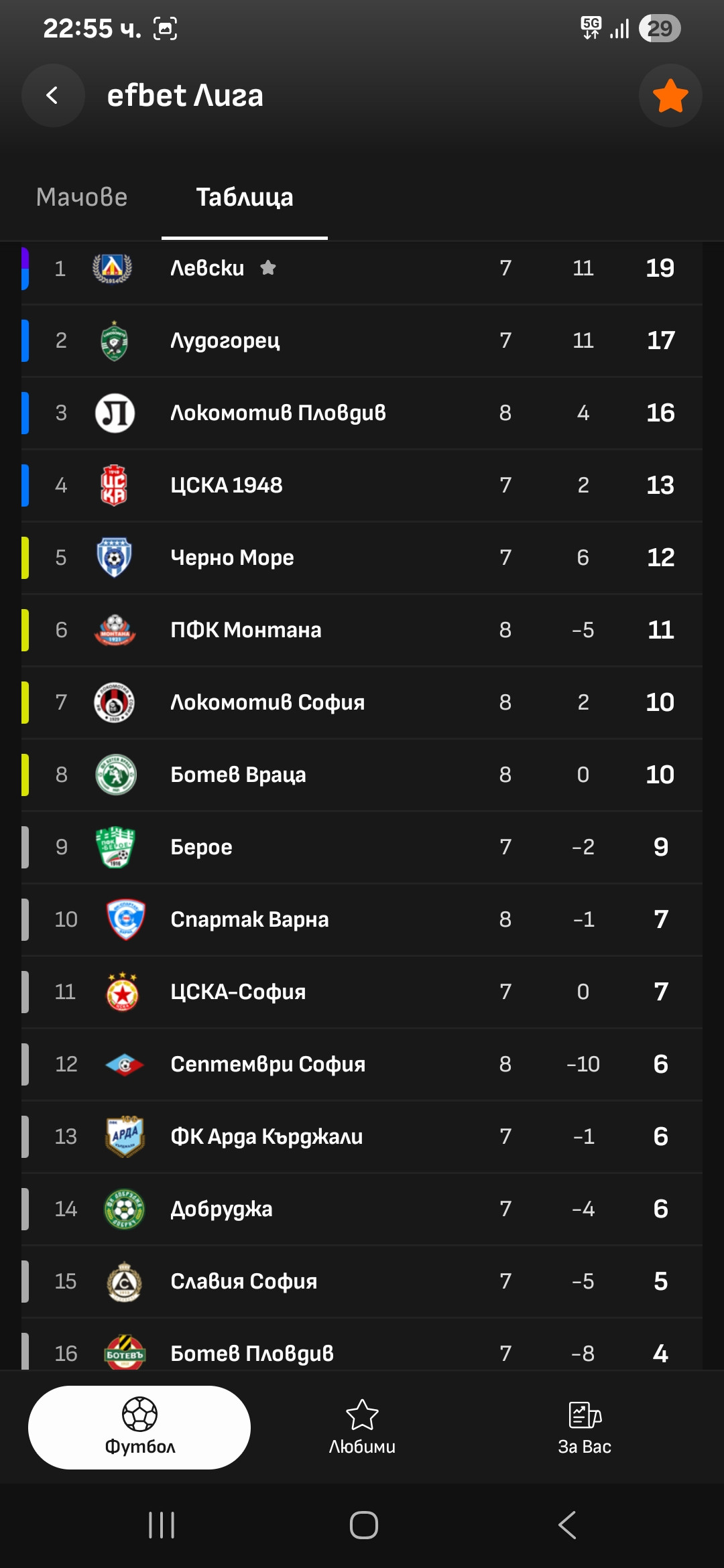The width and height of the screenshot is (724, 1568).
Task: Open the За Вас section
Action: click(x=585, y=1427)
